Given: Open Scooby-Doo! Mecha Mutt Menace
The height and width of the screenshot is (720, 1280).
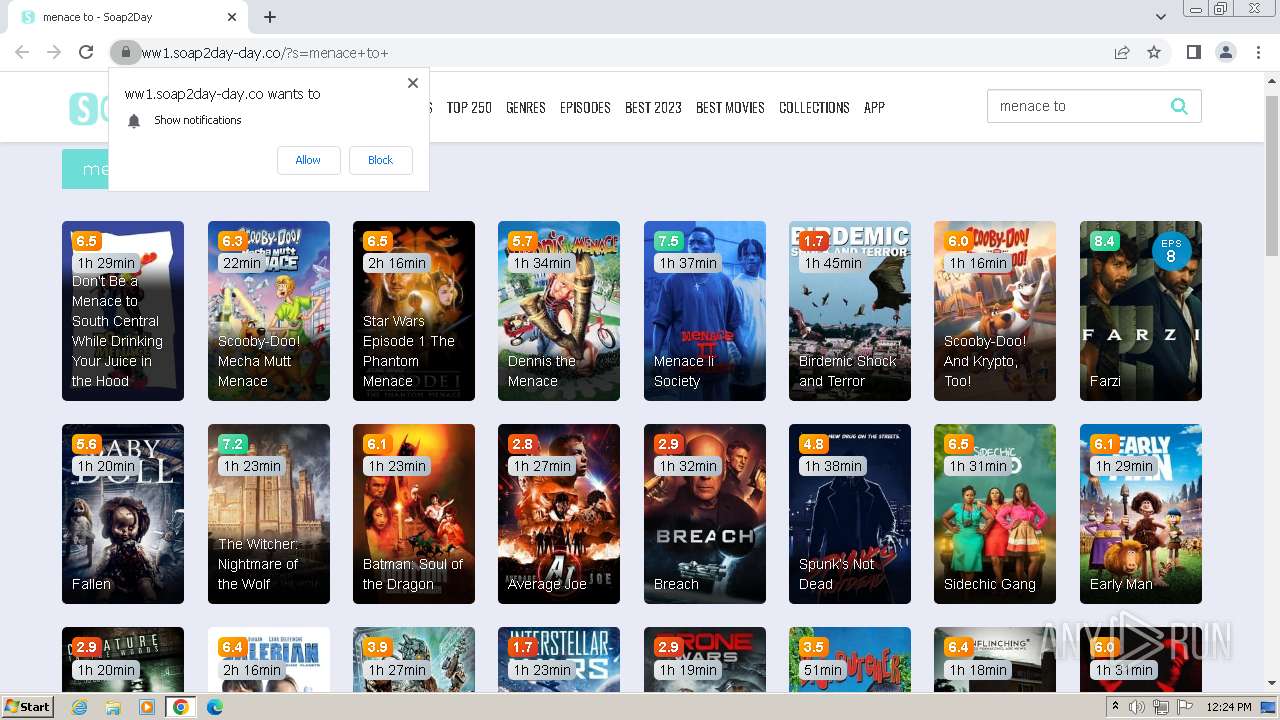Looking at the screenshot, I should [269, 311].
